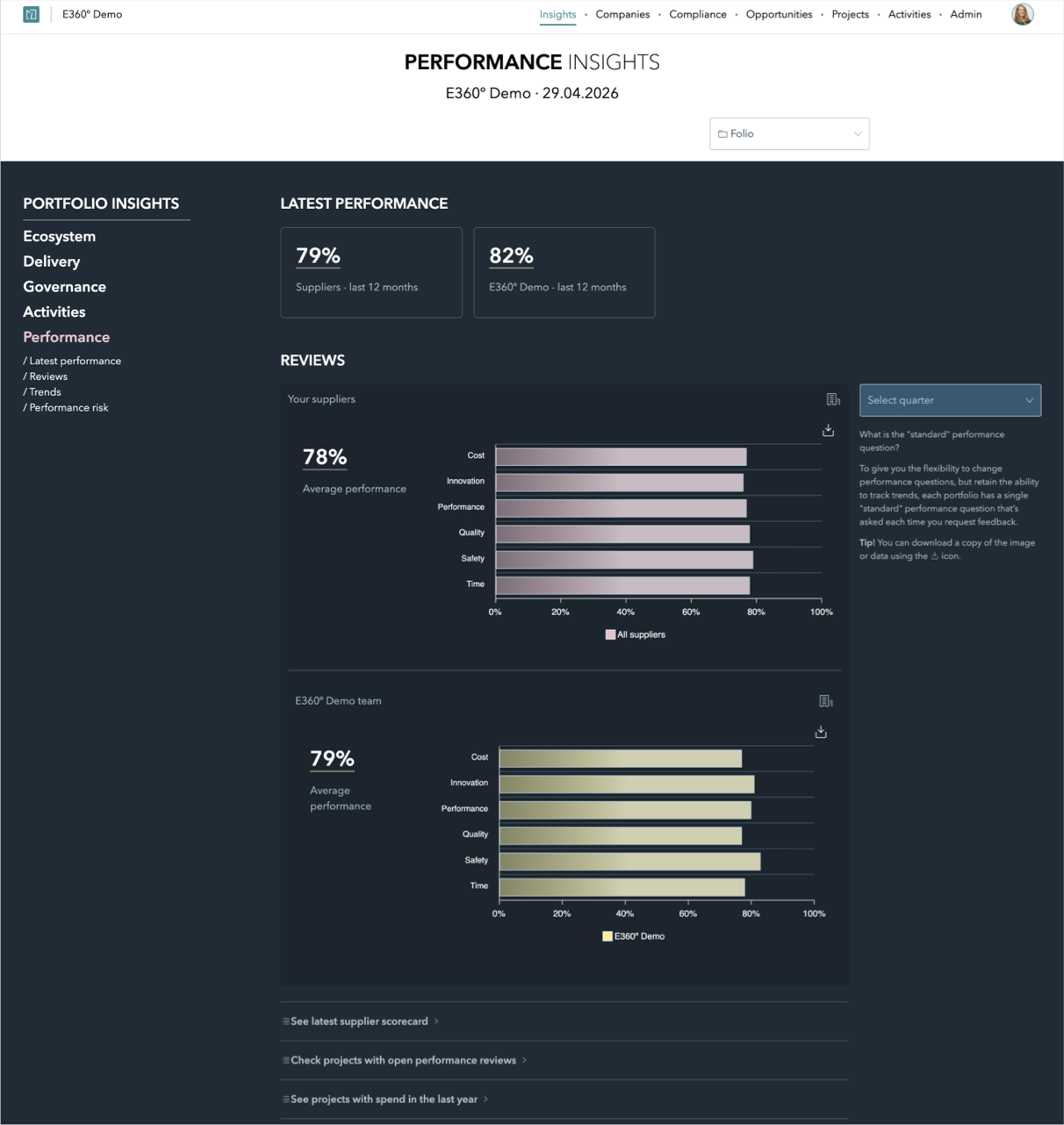Image resolution: width=1064 pixels, height=1125 pixels.
Task: Open See latest supplier scorecard link
Action: coord(359,1021)
